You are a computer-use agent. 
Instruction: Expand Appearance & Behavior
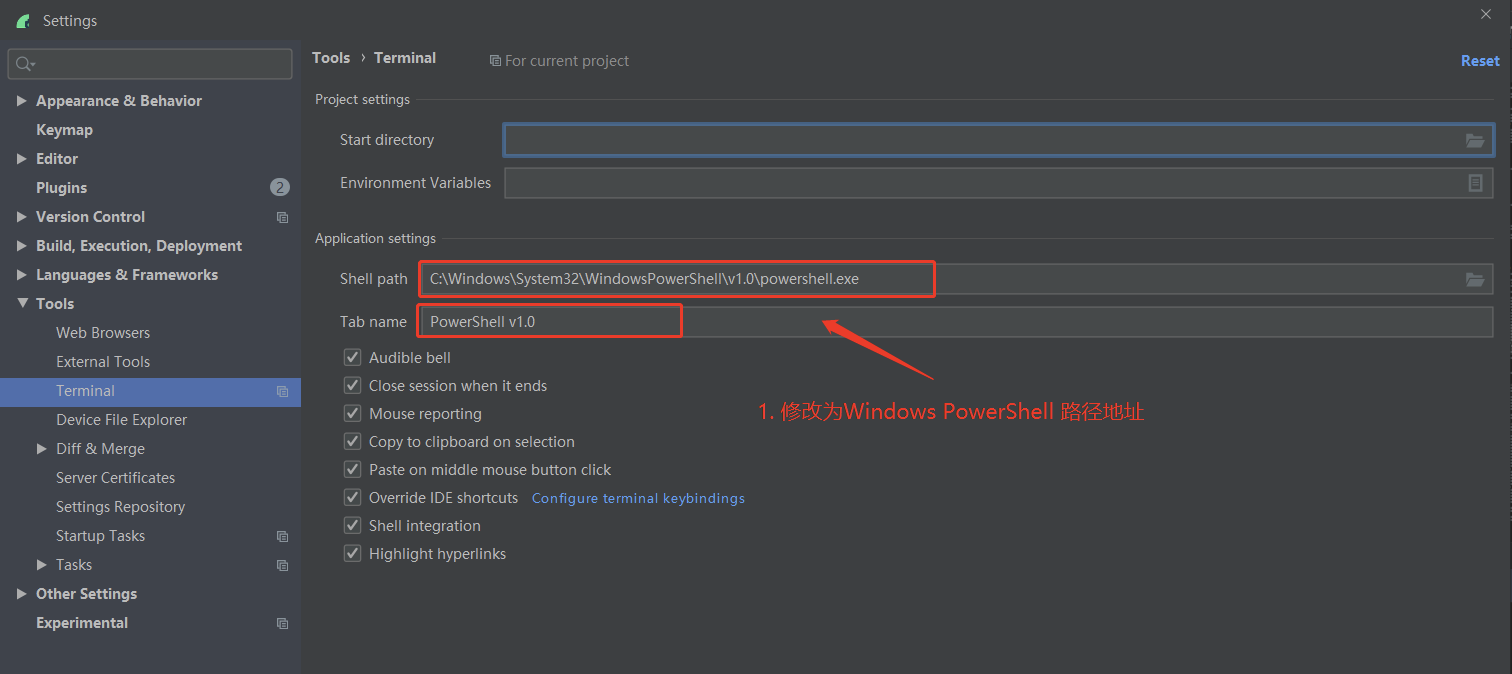(22, 100)
